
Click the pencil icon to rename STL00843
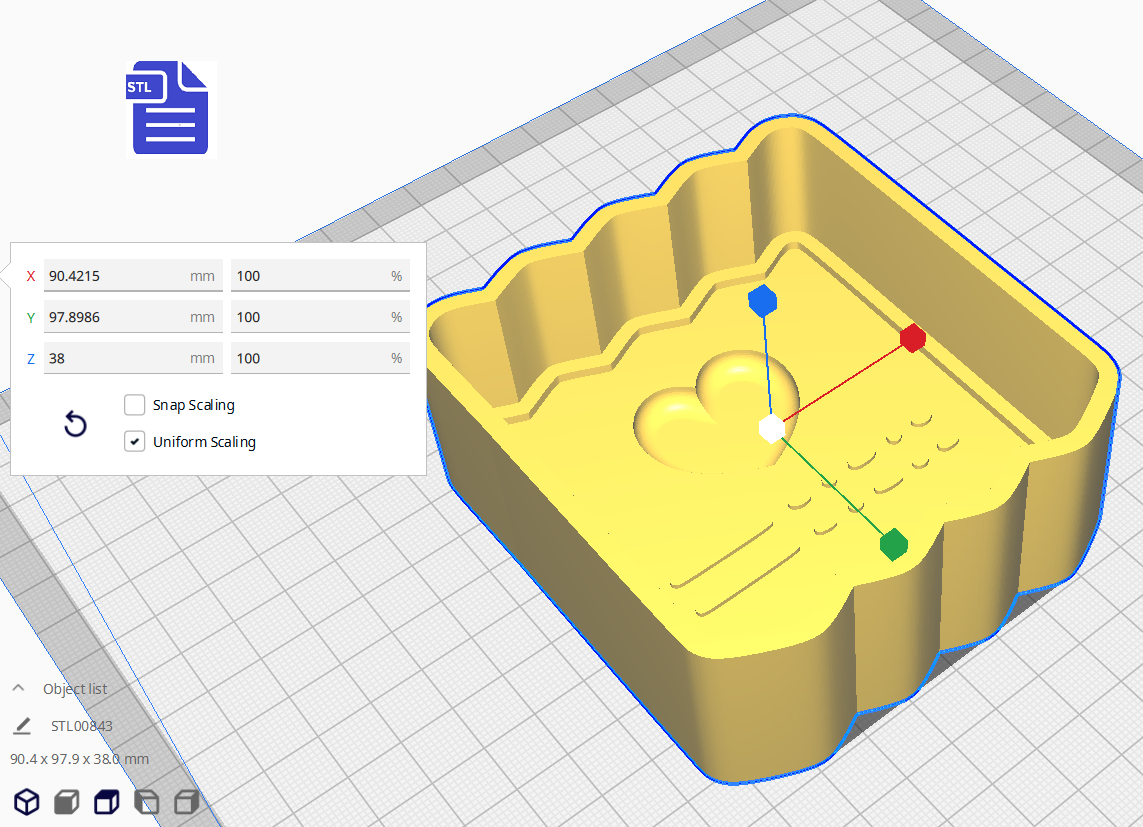(22, 726)
